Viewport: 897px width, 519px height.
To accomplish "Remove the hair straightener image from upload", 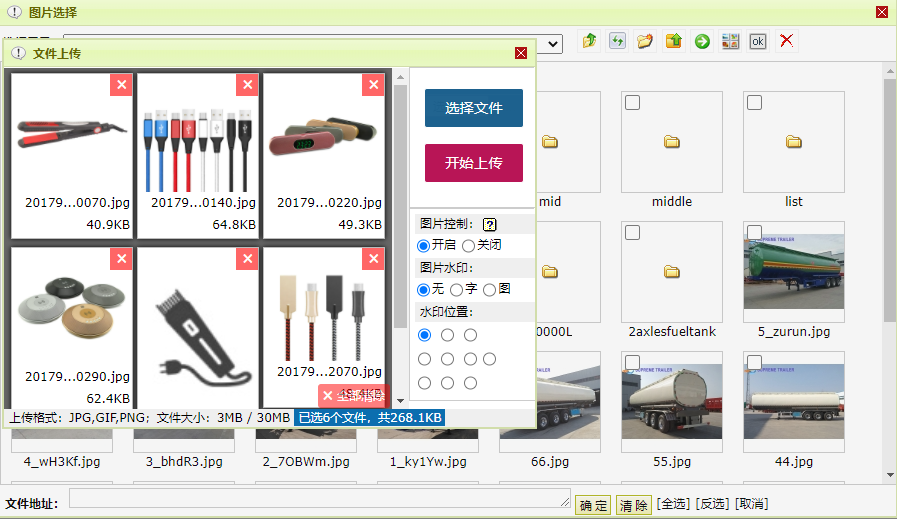I will coord(121,85).
